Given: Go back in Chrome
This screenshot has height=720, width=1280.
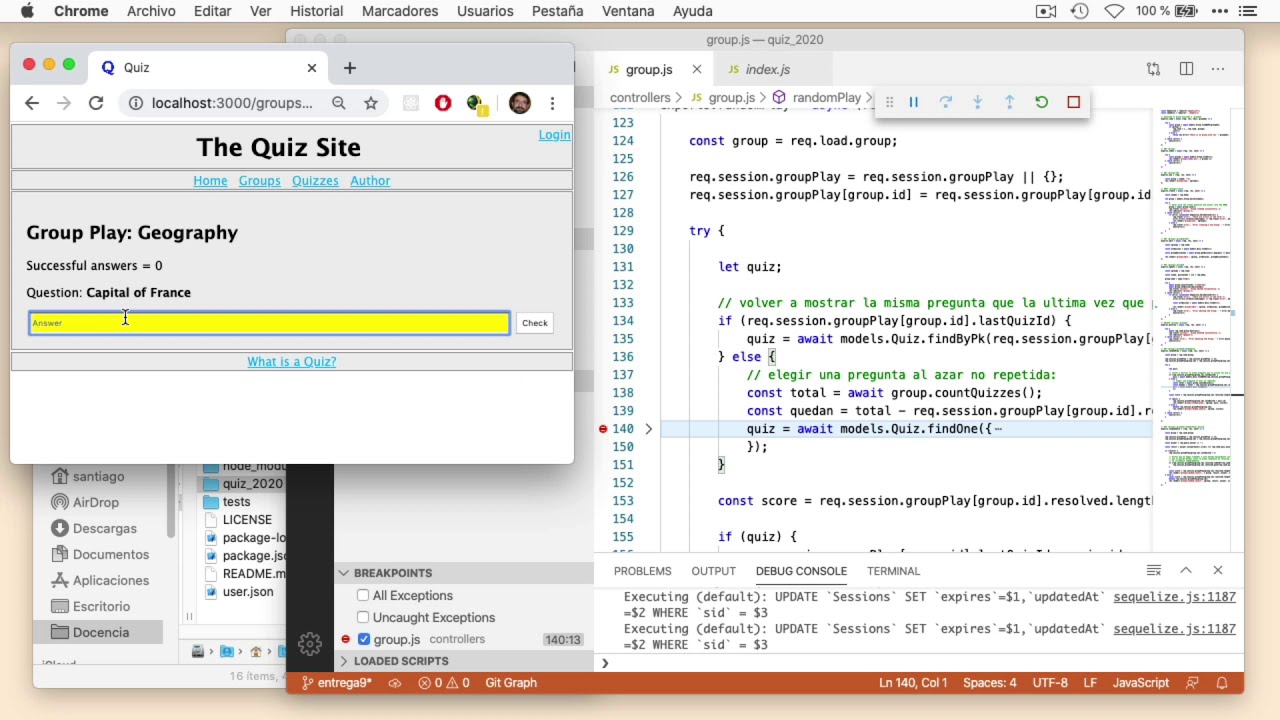Looking at the screenshot, I should tap(32, 103).
